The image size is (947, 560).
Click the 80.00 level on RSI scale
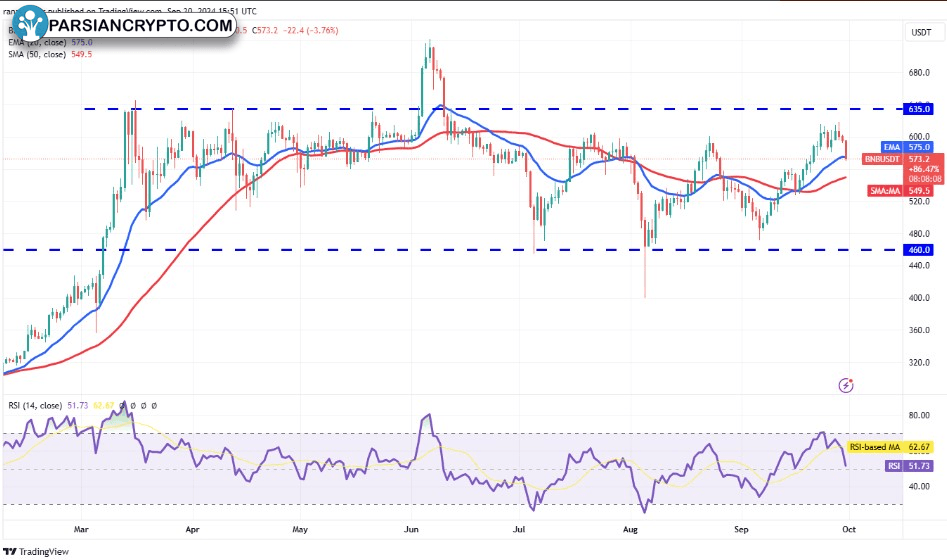click(x=919, y=414)
